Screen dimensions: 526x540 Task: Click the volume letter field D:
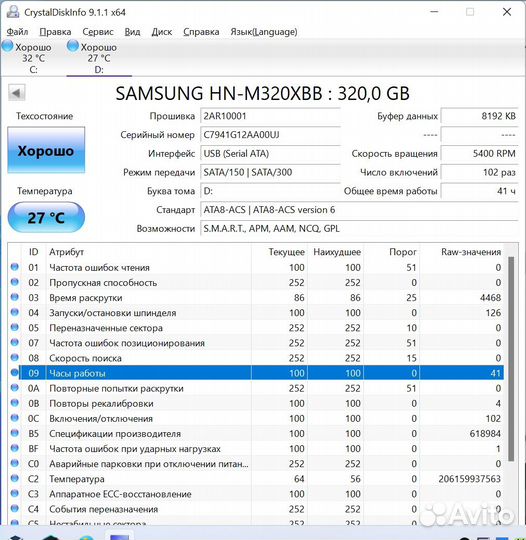[x=270, y=191]
